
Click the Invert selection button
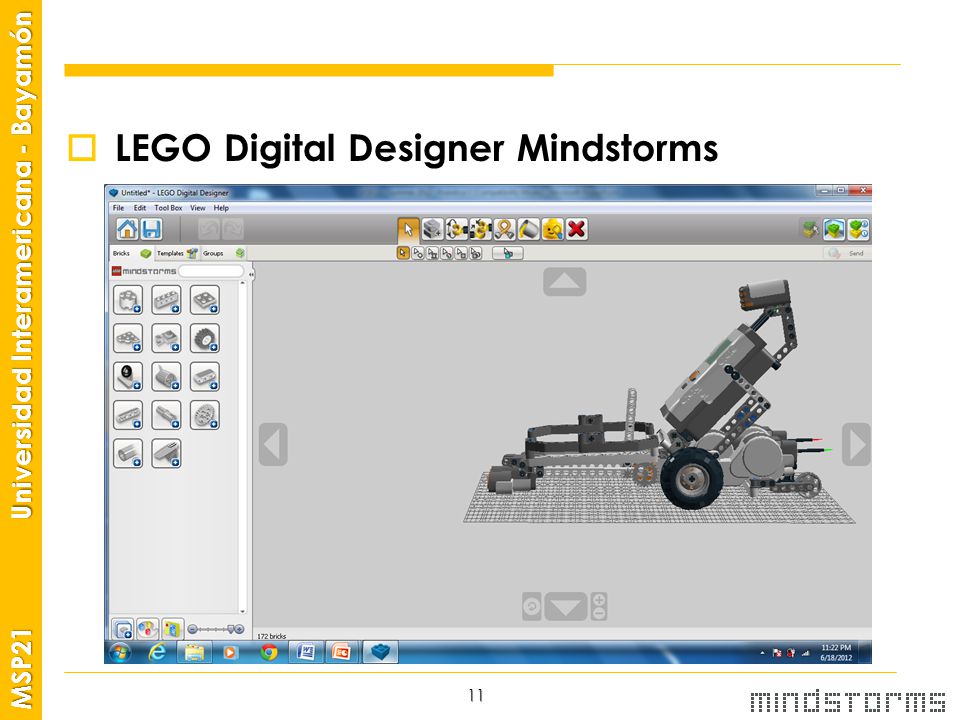508,253
